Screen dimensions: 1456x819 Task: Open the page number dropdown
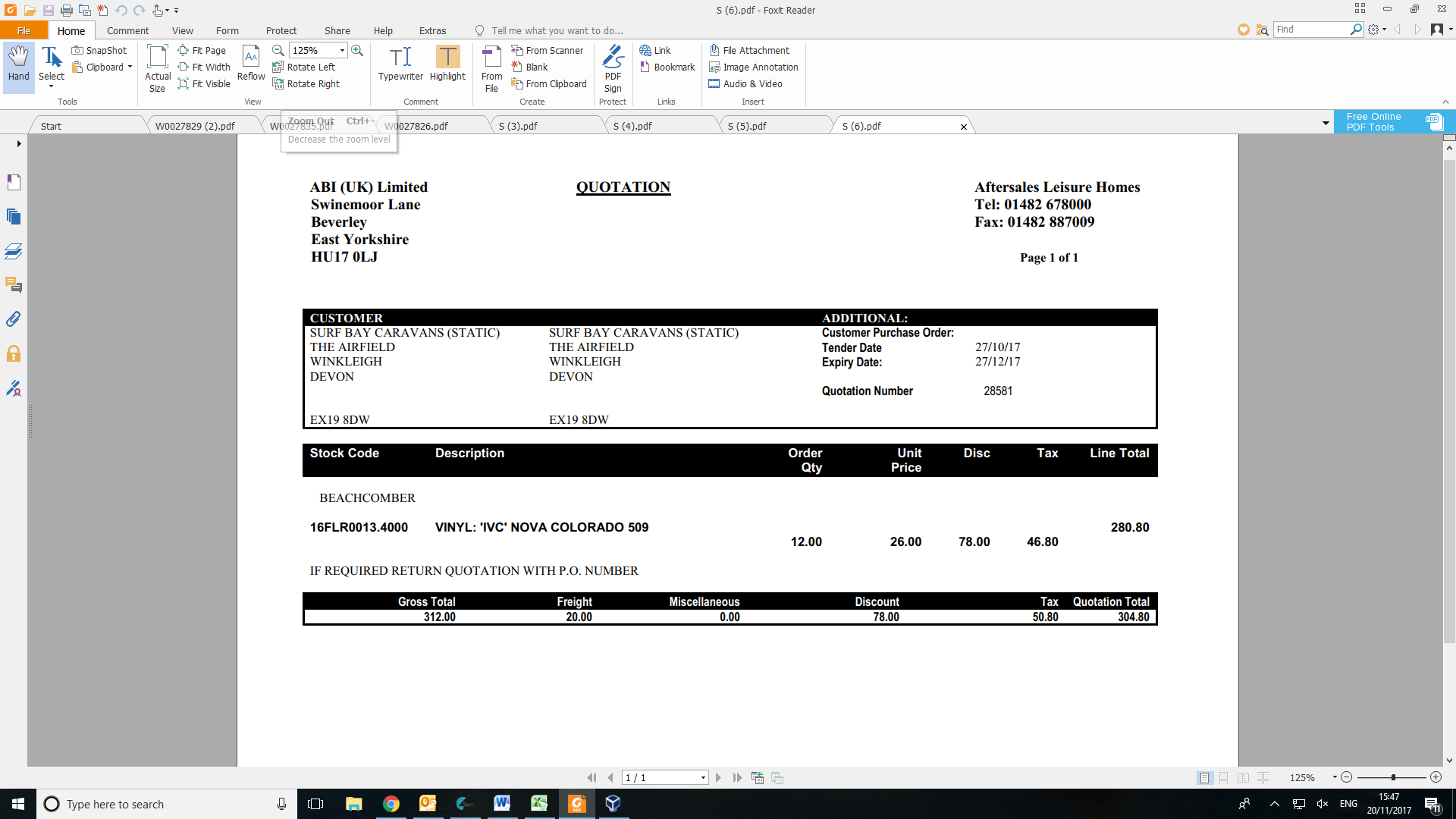pos(703,777)
